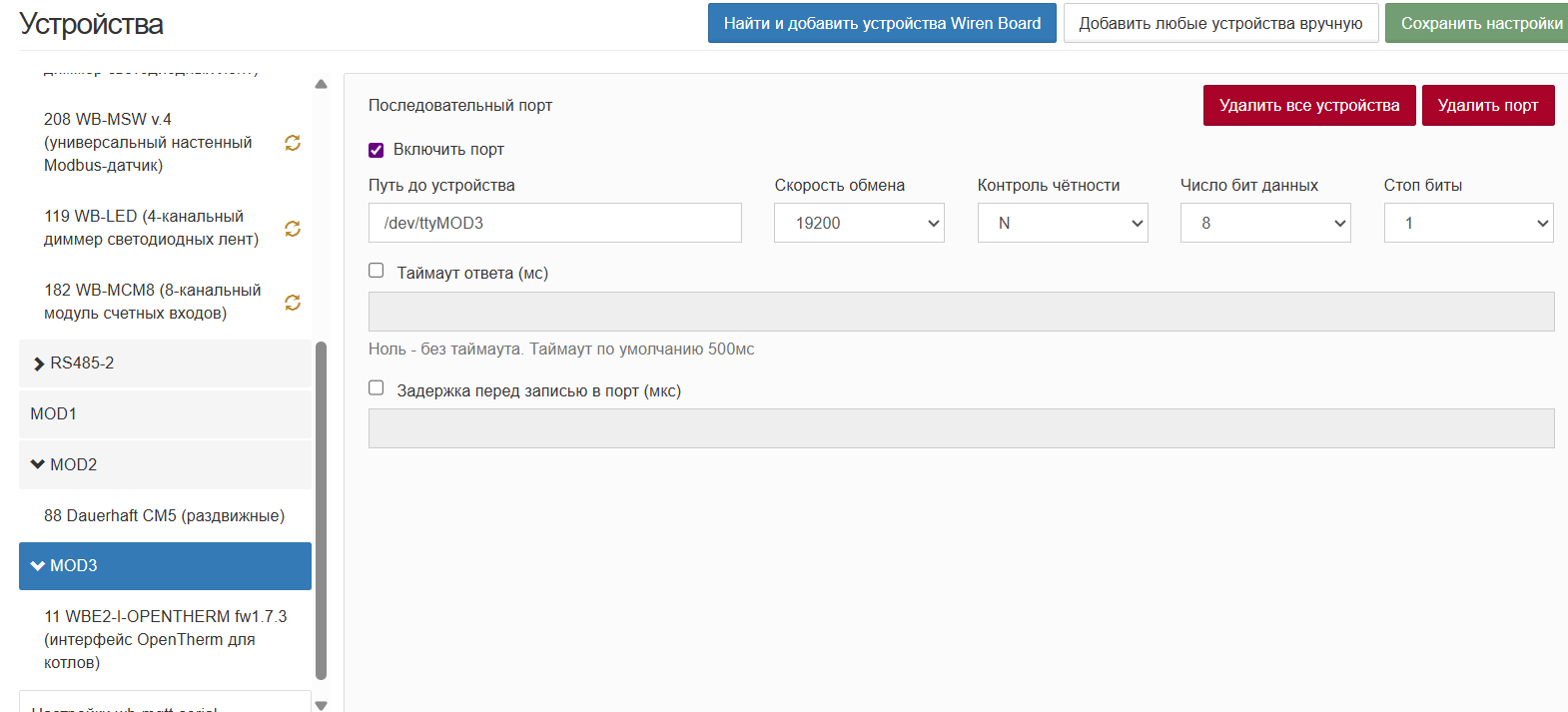Click the /dev/ttyMOD3 path input field
1568x712 pixels.
click(554, 223)
